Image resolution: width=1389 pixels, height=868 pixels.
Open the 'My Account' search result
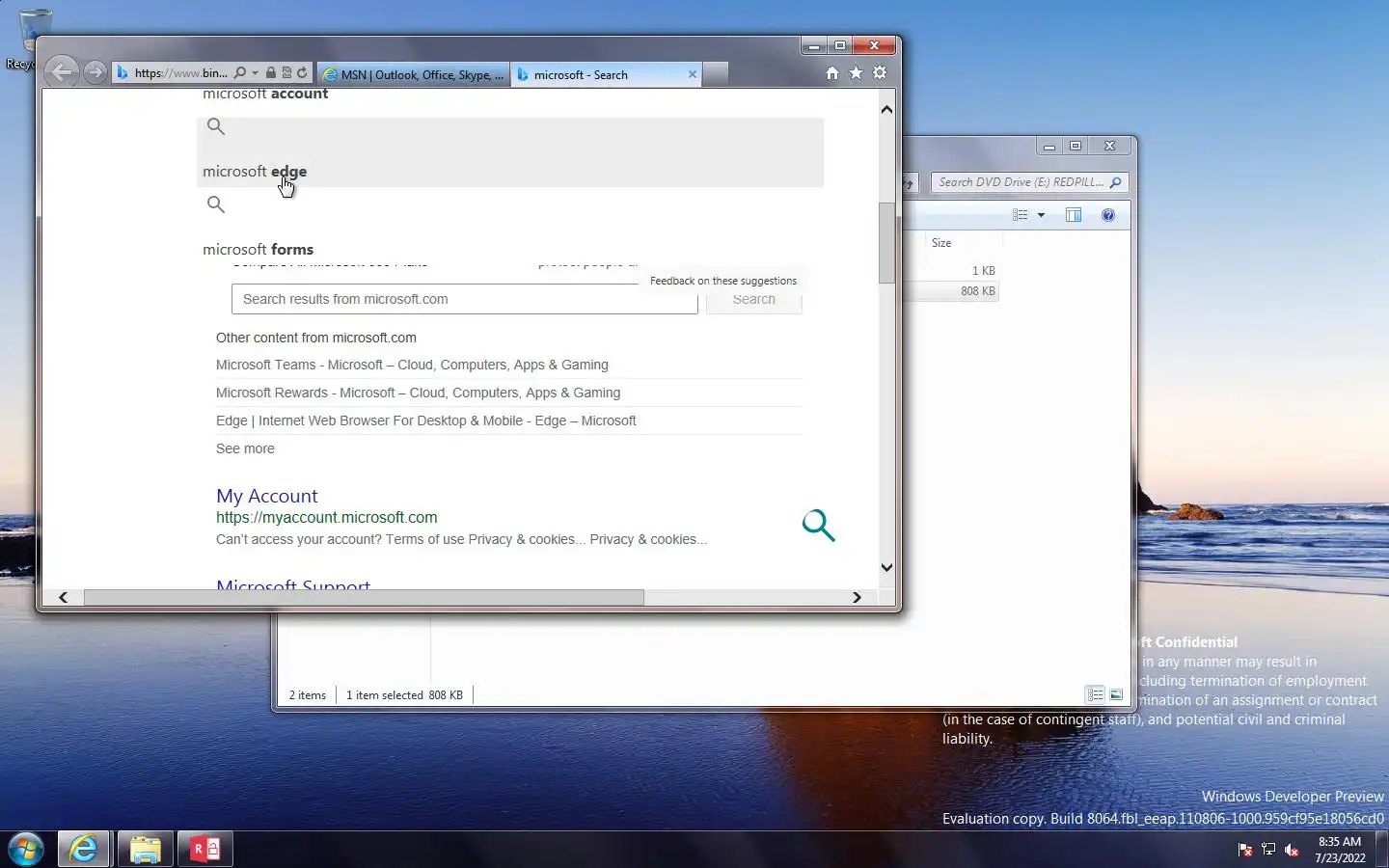266,496
